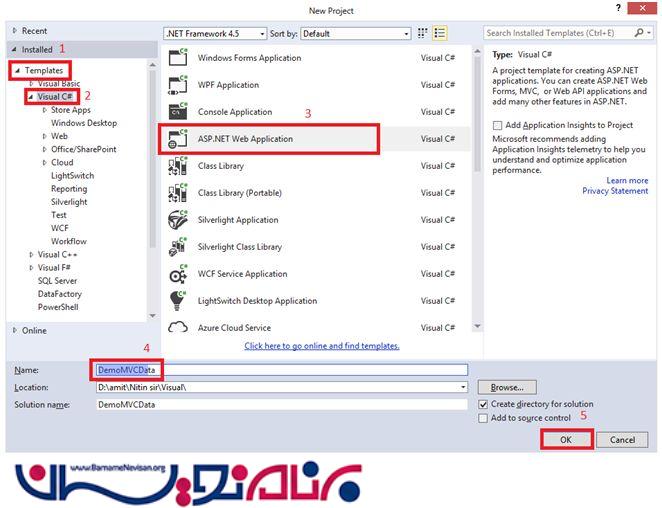Open the dialog help question mark

618,8
